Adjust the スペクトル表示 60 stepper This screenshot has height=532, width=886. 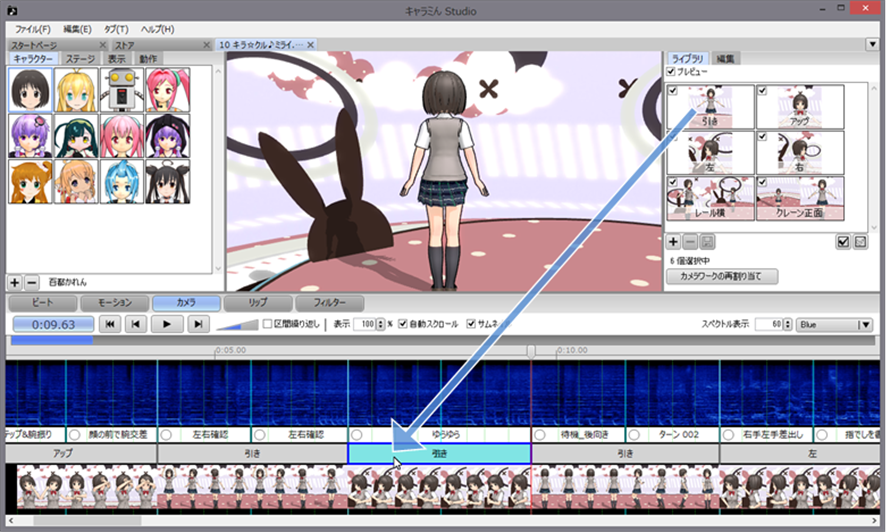(787, 325)
